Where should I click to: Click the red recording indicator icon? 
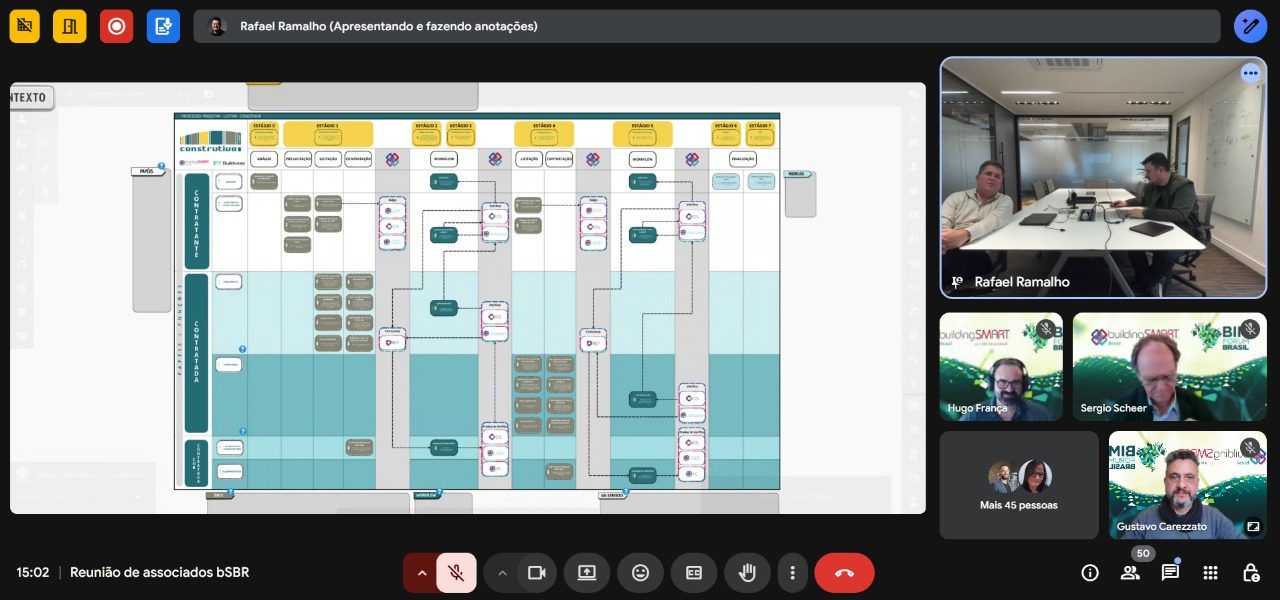click(116, 26)
